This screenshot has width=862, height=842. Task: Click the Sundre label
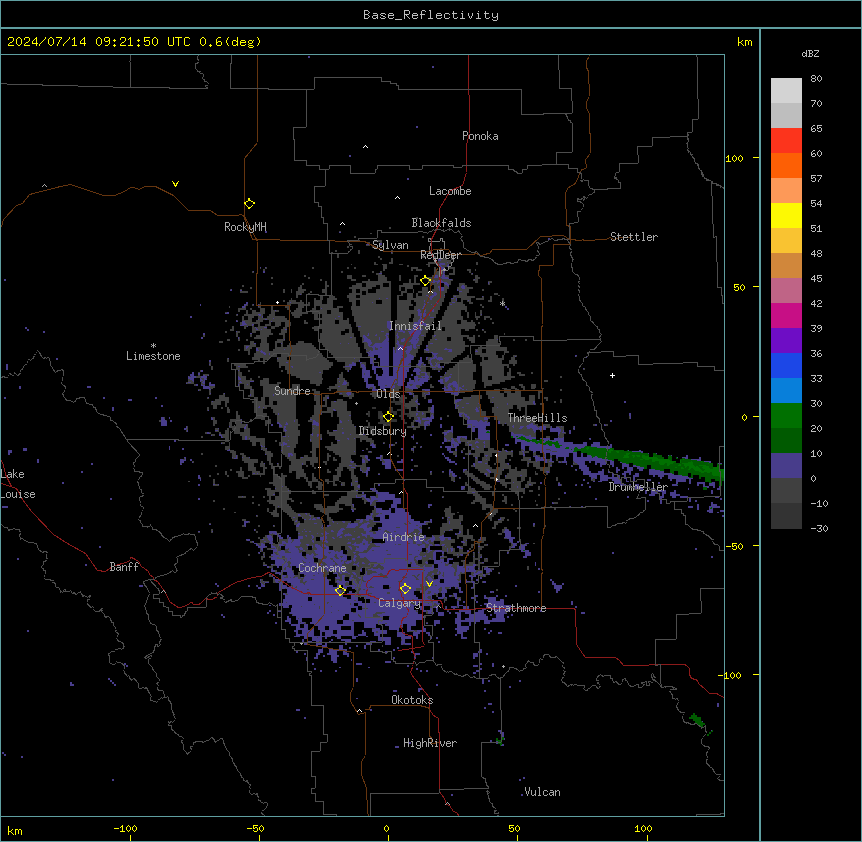[x=292, y=391]
